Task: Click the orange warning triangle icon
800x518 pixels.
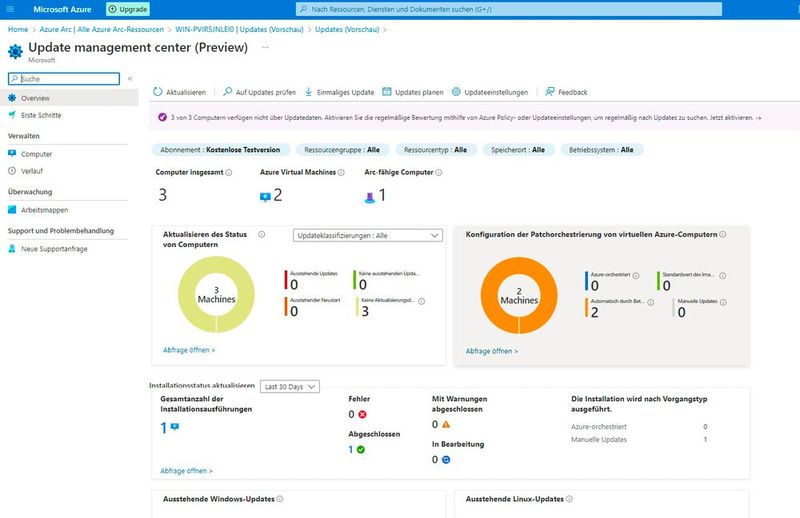Action: click(x=446, y=424)
